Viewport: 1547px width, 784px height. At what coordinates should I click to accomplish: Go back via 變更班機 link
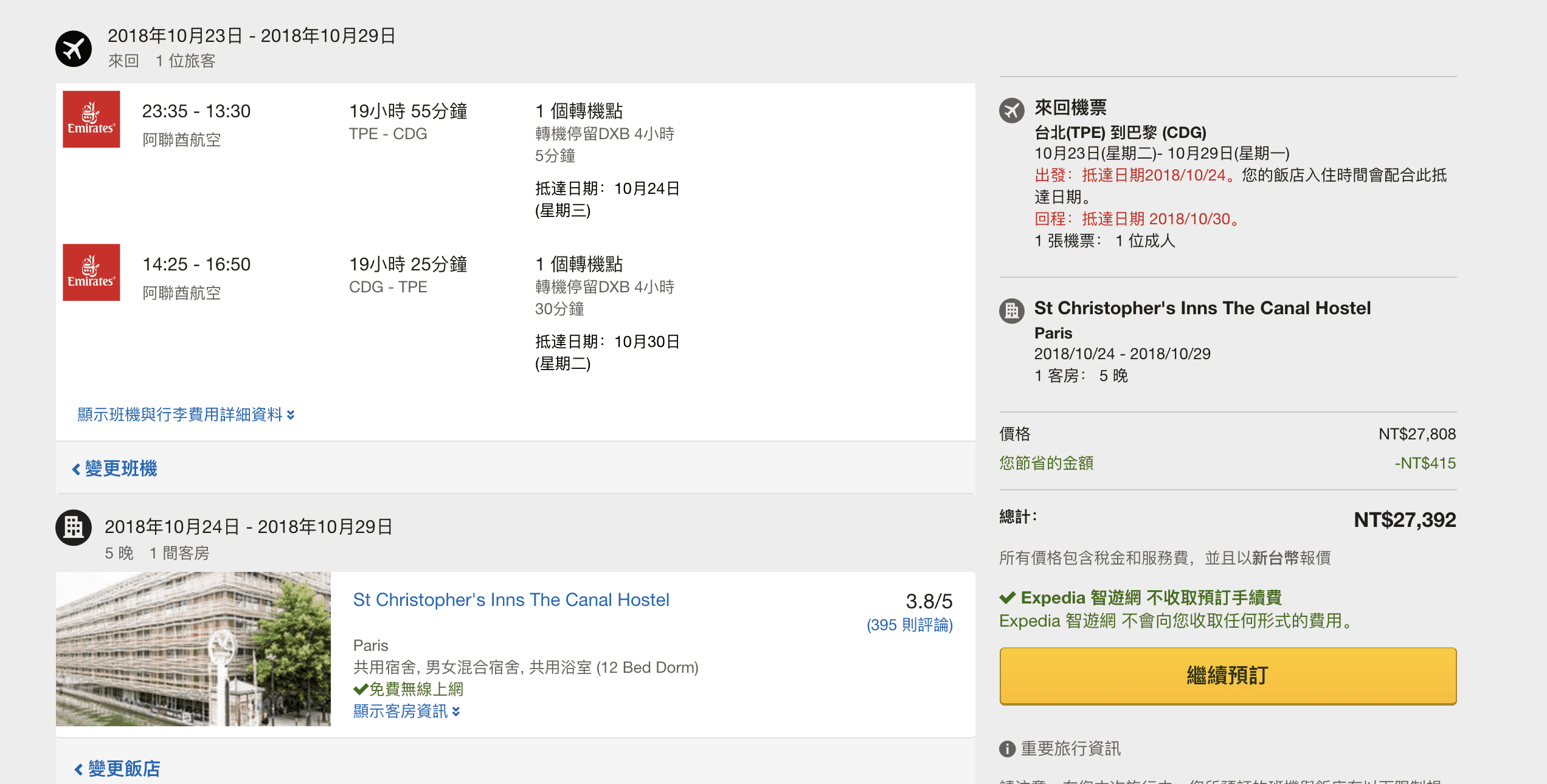(x=115, y=469)
